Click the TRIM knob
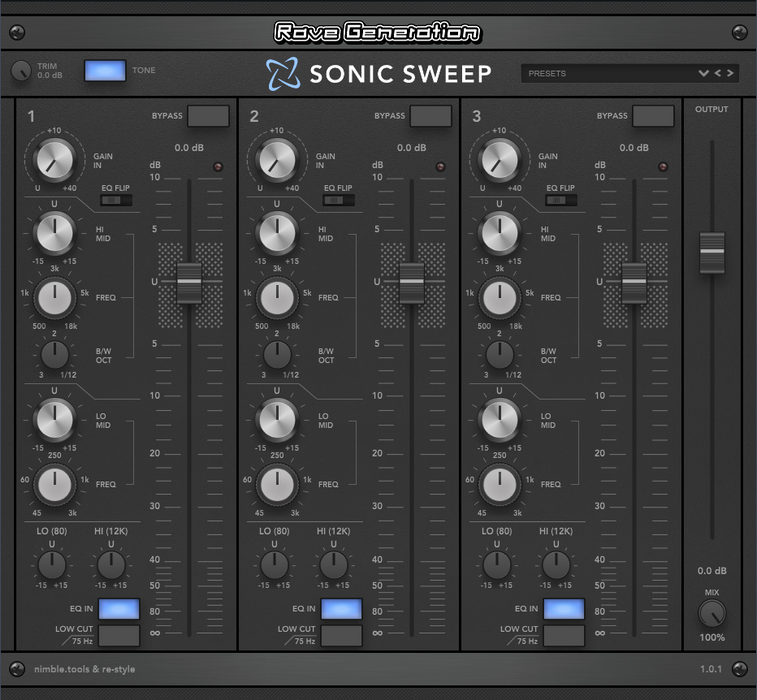757x700 pixels. click(21, 71)
